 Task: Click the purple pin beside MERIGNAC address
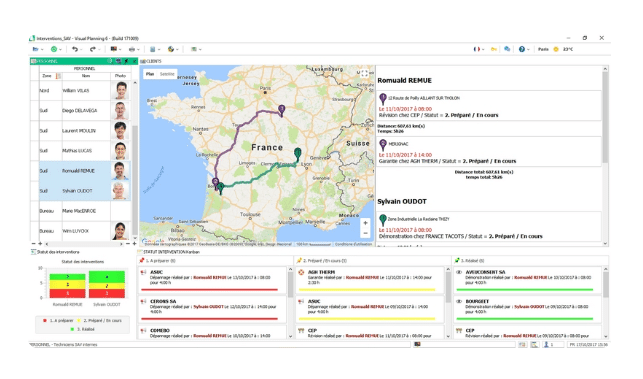(383, 145)
